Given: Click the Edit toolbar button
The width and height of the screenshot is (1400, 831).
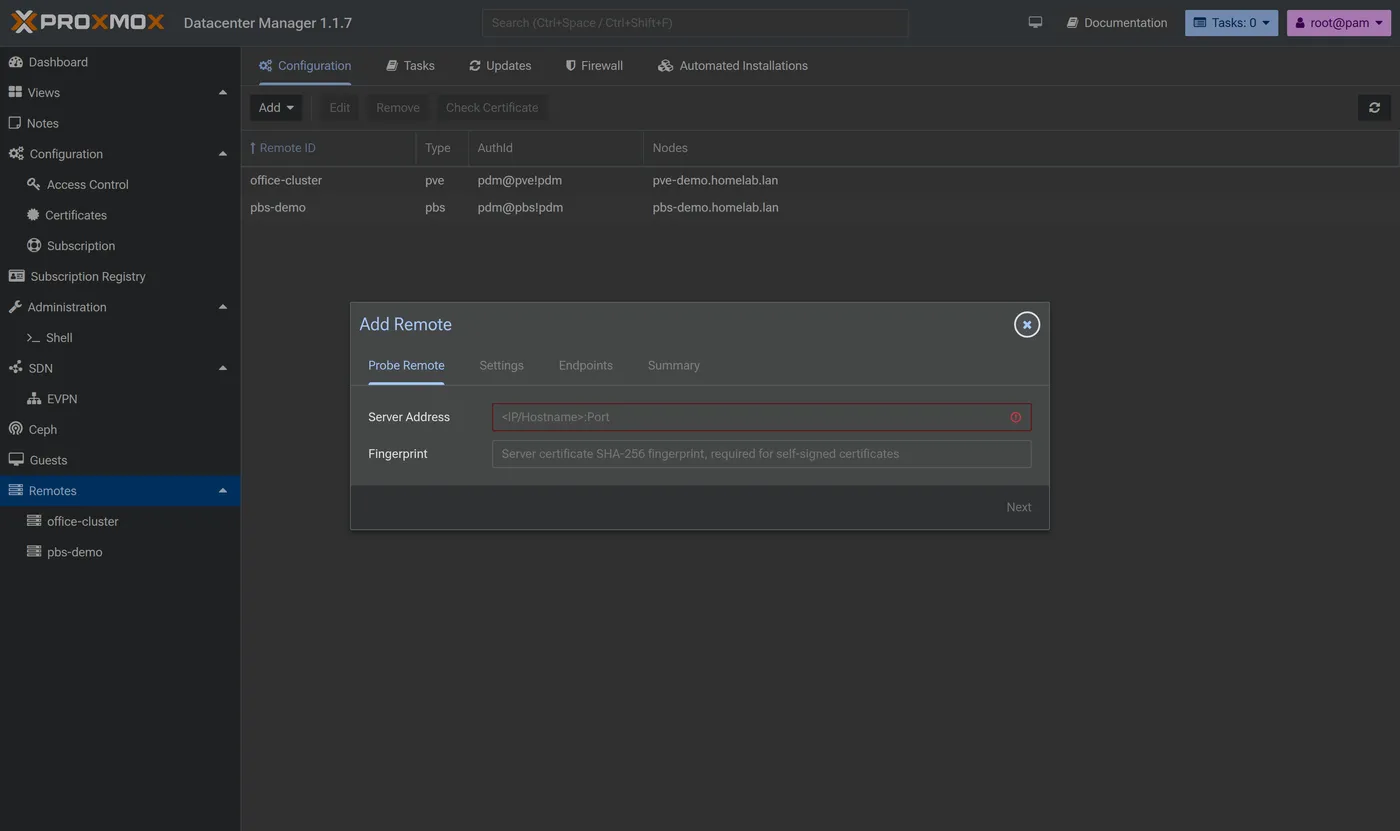Looking at the screenshot, I should (x=340, y=107).
